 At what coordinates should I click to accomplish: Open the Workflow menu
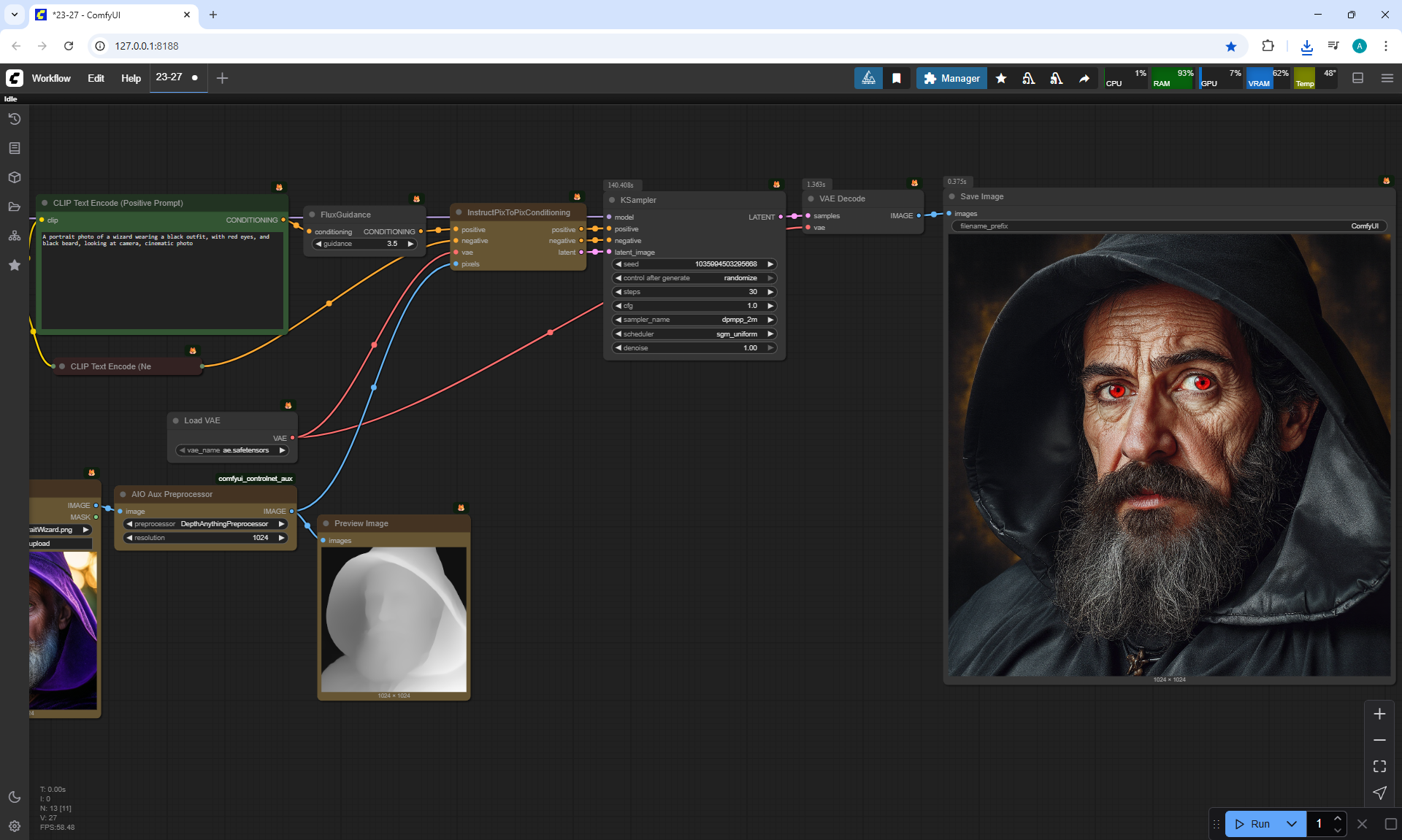[x=51, y=78]
